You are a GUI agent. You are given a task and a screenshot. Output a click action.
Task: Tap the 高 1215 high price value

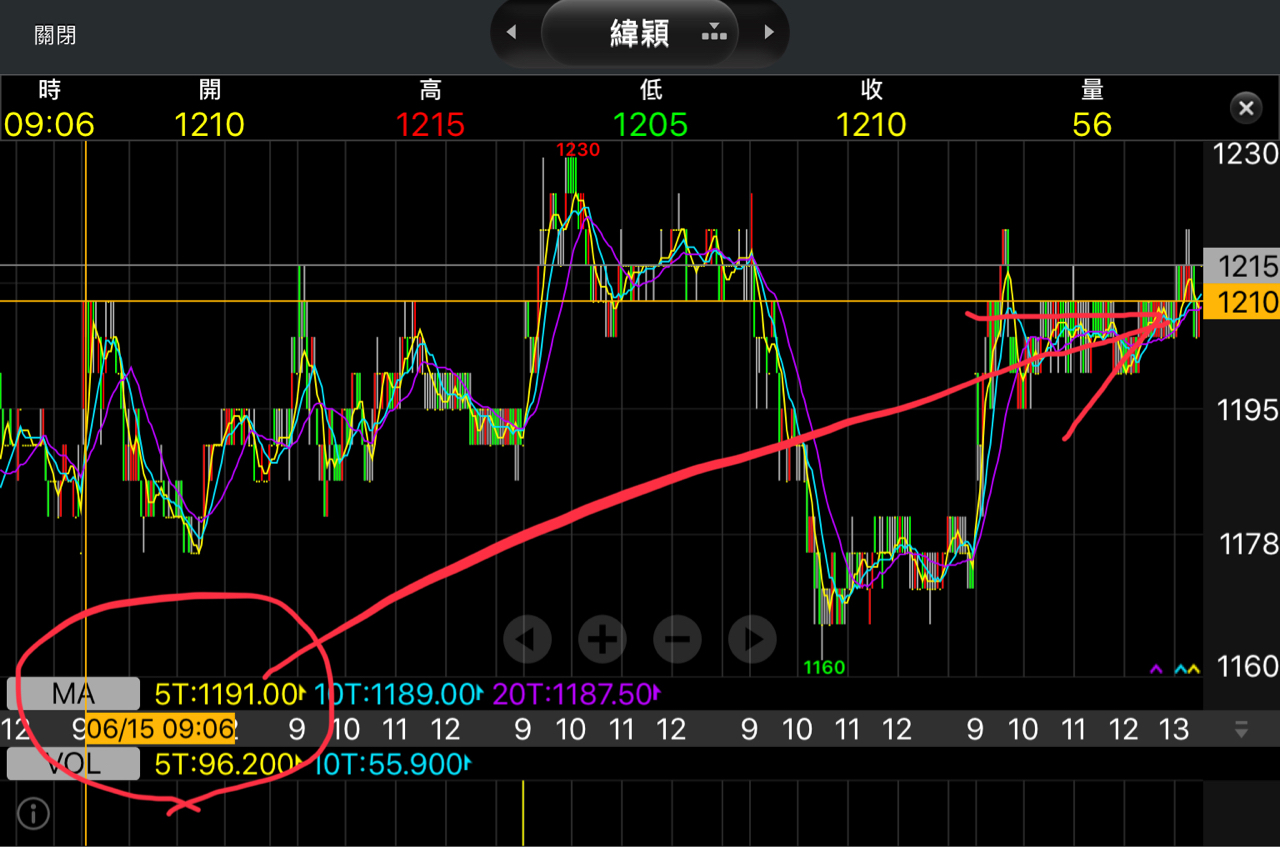[430, 125]
